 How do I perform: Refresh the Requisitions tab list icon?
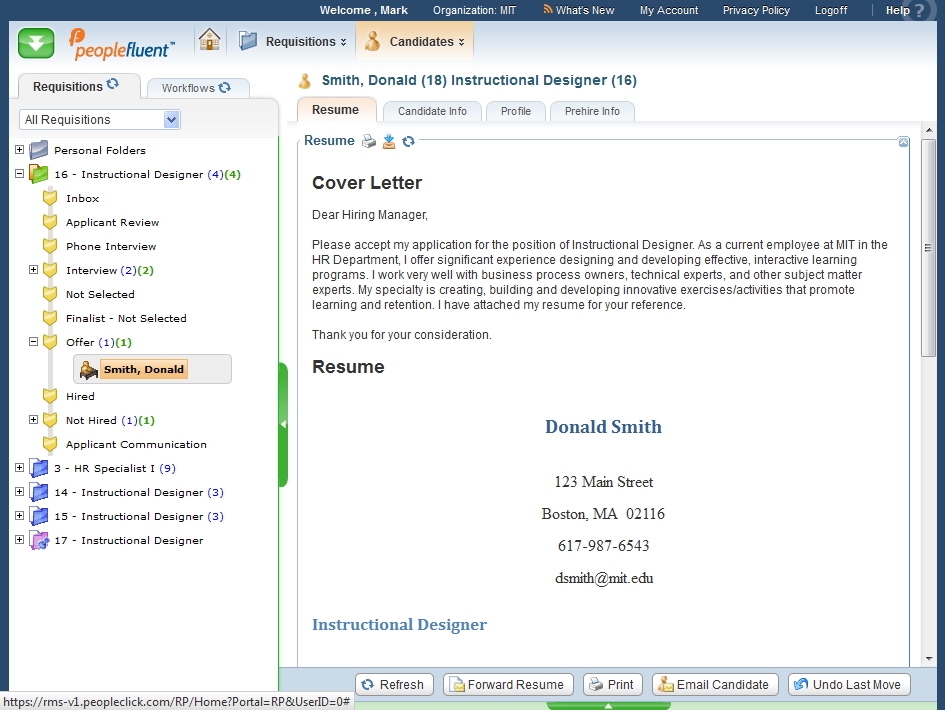point(113,86)
